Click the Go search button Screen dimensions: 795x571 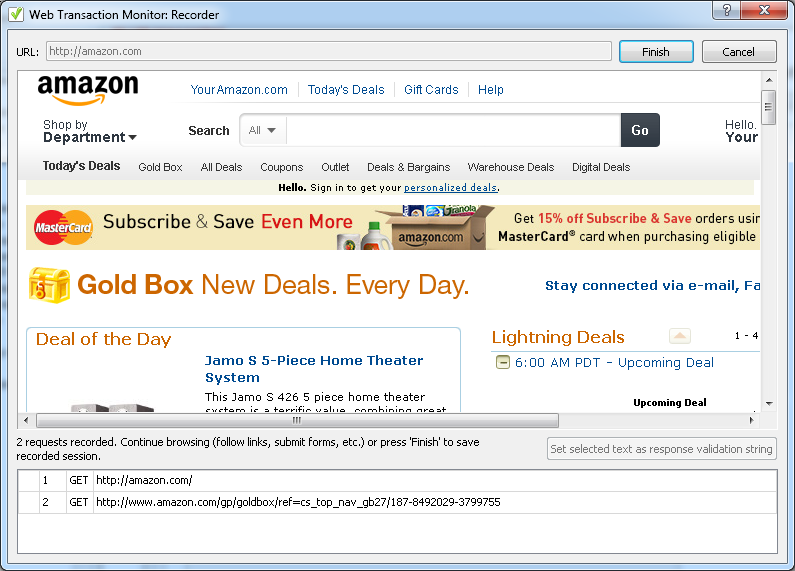640,130
